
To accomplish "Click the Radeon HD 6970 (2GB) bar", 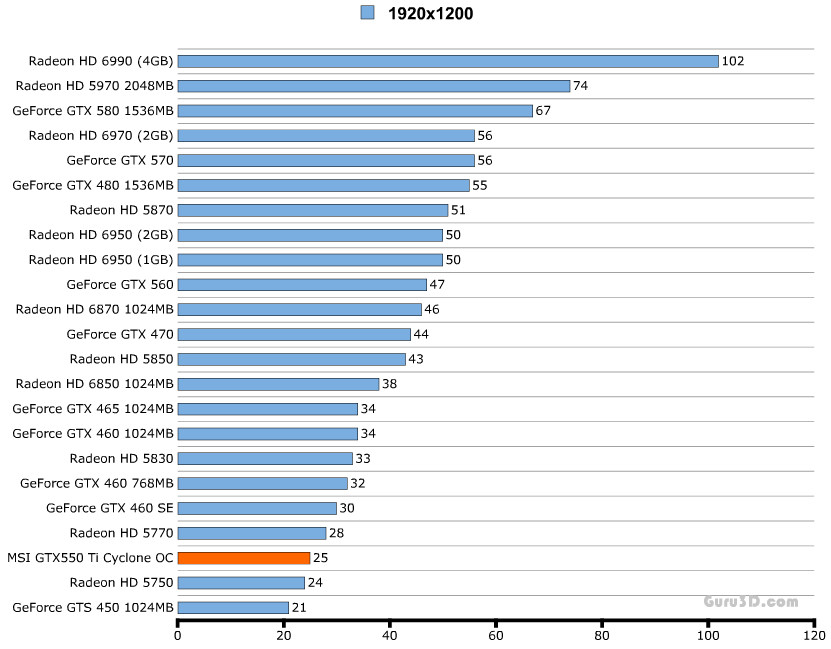I will coord(326,136).
